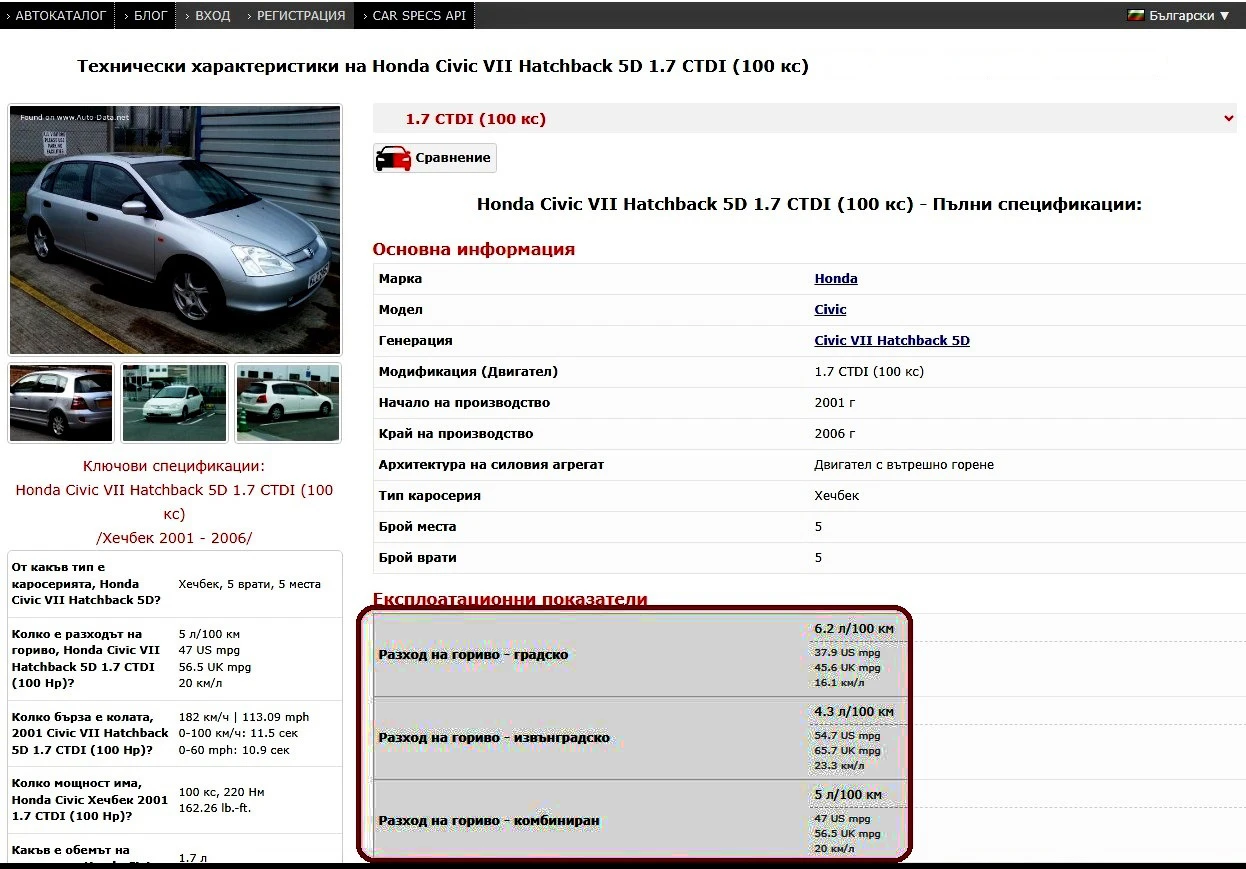
Task: Open the large silver Honda Civic photo
Action: pyautogui.click(x=175, y=230)
